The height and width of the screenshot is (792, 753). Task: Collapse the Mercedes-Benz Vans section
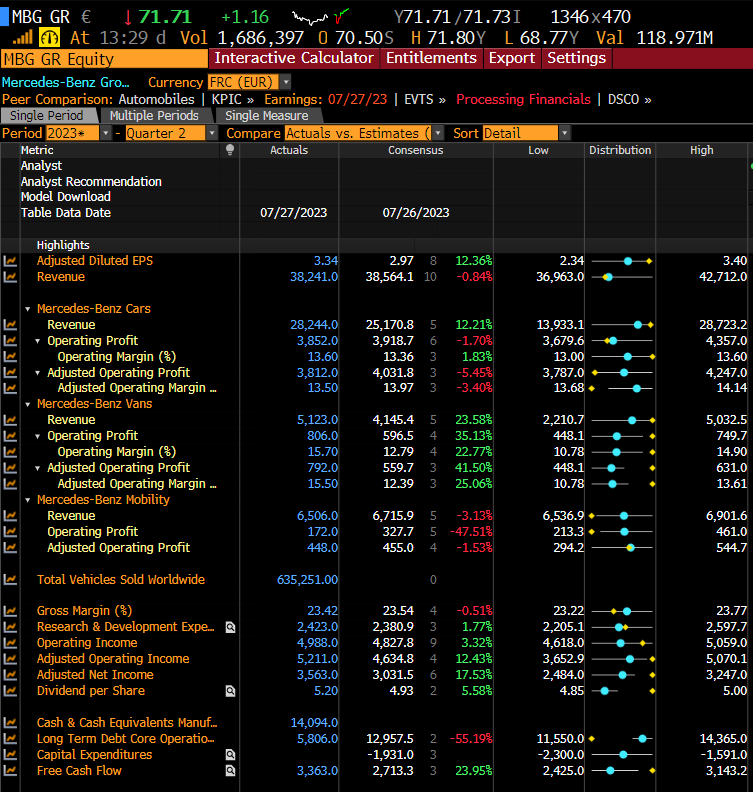tap(28, 405)
